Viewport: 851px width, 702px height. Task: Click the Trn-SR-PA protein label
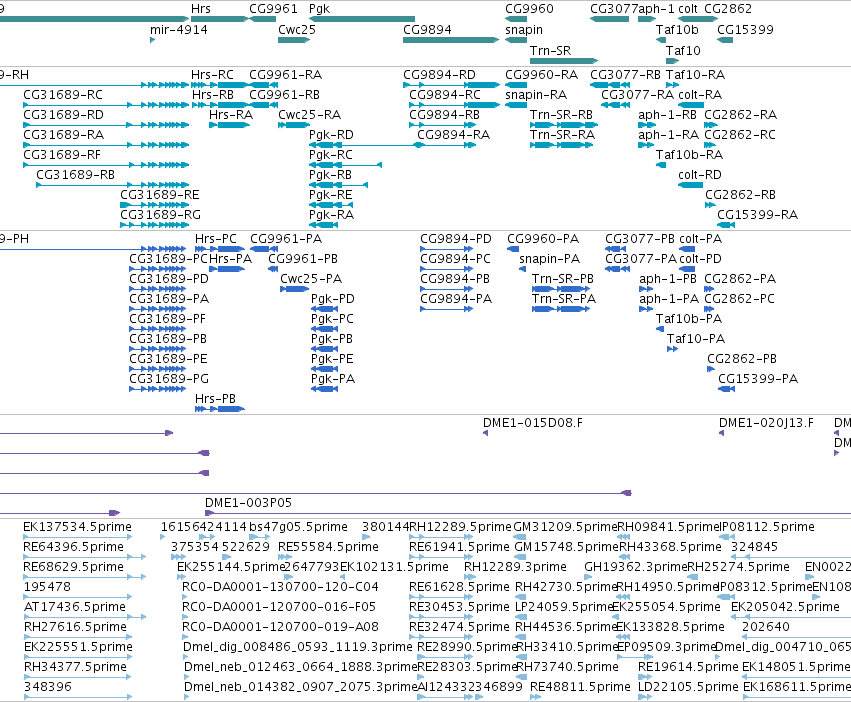tap(564, 299)
